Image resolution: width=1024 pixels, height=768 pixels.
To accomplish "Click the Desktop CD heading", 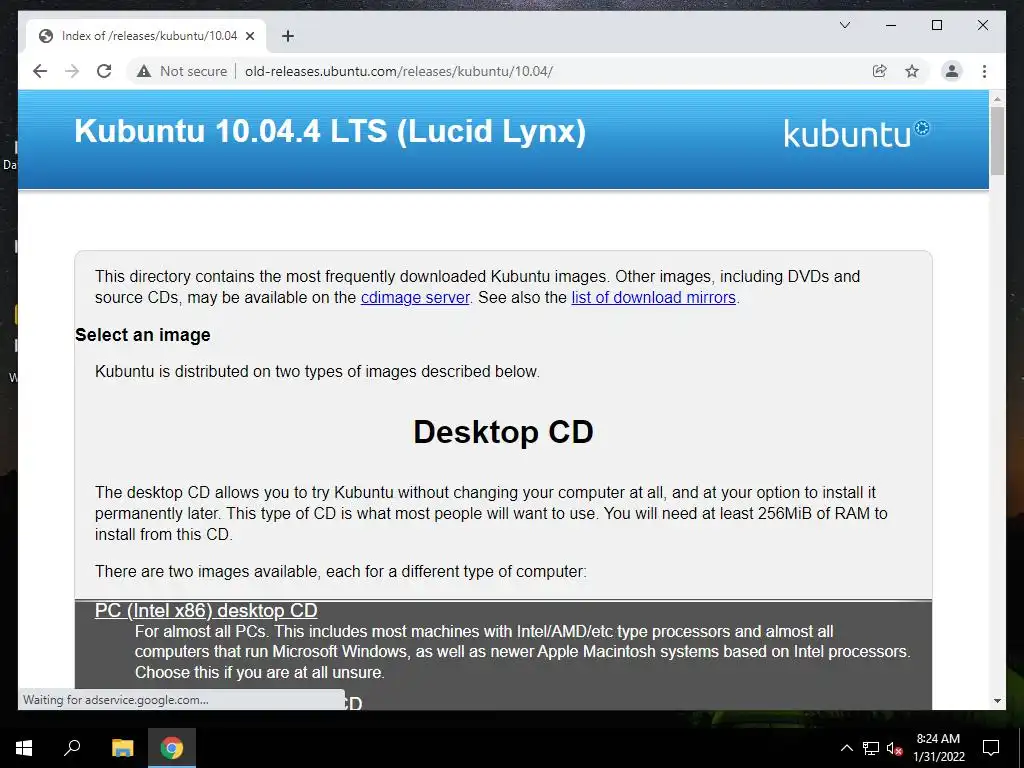I will (x=503, y=432).
